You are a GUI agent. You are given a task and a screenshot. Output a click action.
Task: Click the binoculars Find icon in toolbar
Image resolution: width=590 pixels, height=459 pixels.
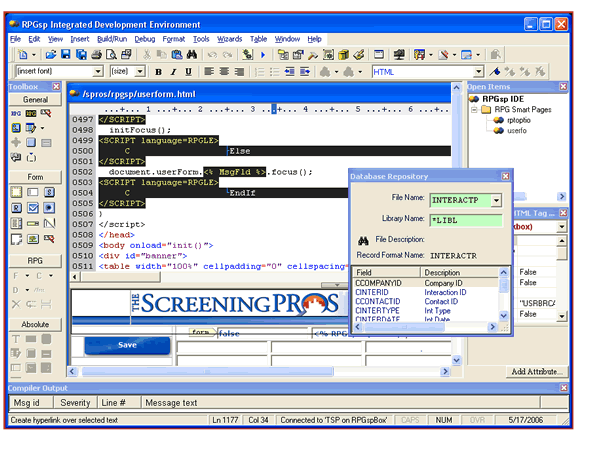[192, 55]
